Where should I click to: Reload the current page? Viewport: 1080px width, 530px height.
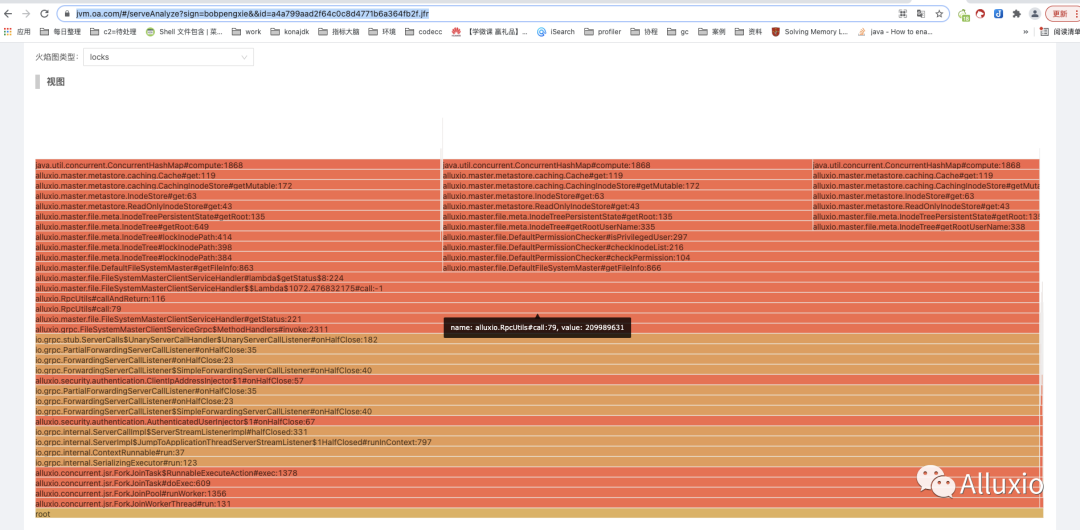coord(45,14)
